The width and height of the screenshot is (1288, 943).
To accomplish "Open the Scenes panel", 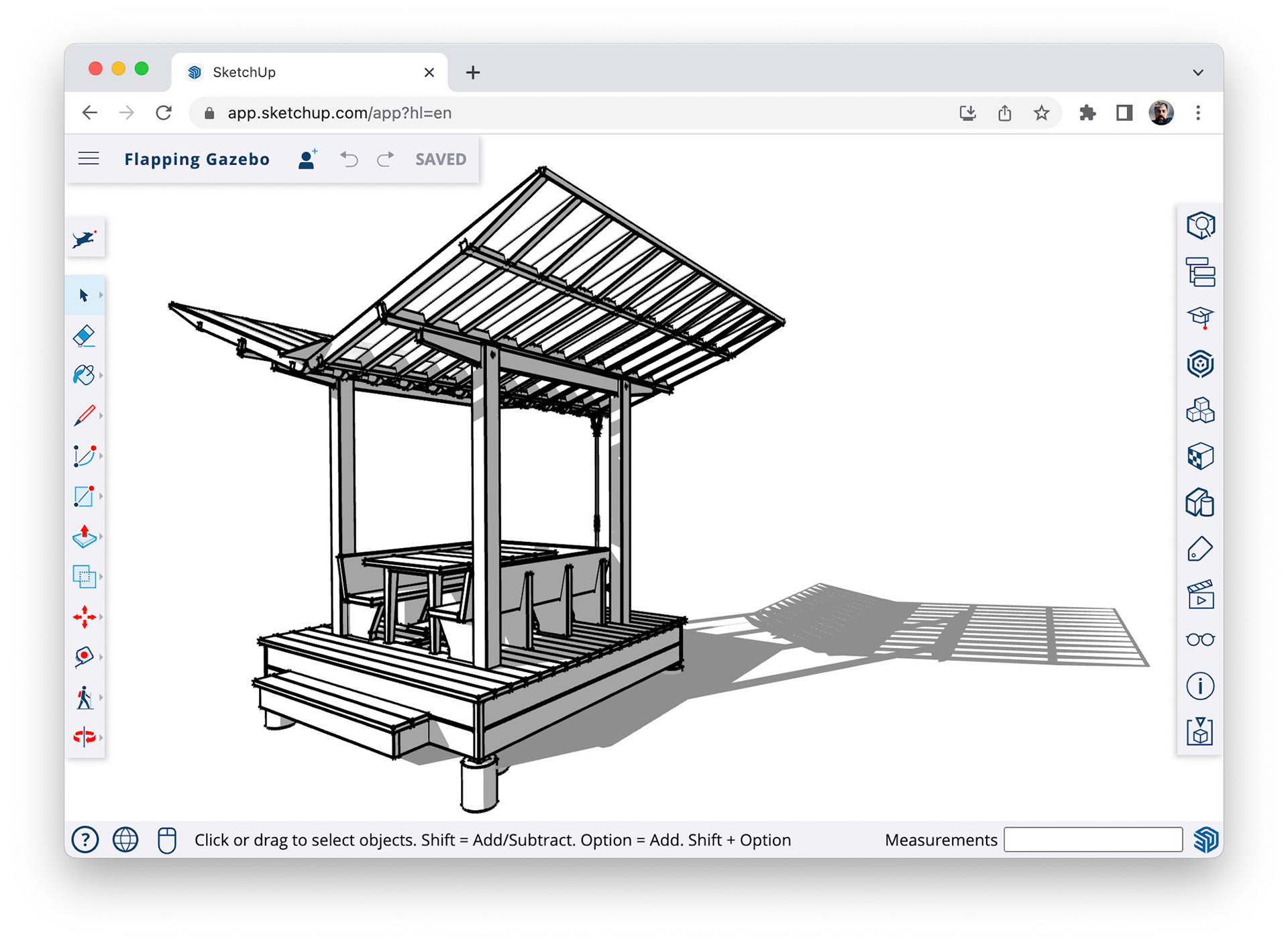I will coord(1199,595).
